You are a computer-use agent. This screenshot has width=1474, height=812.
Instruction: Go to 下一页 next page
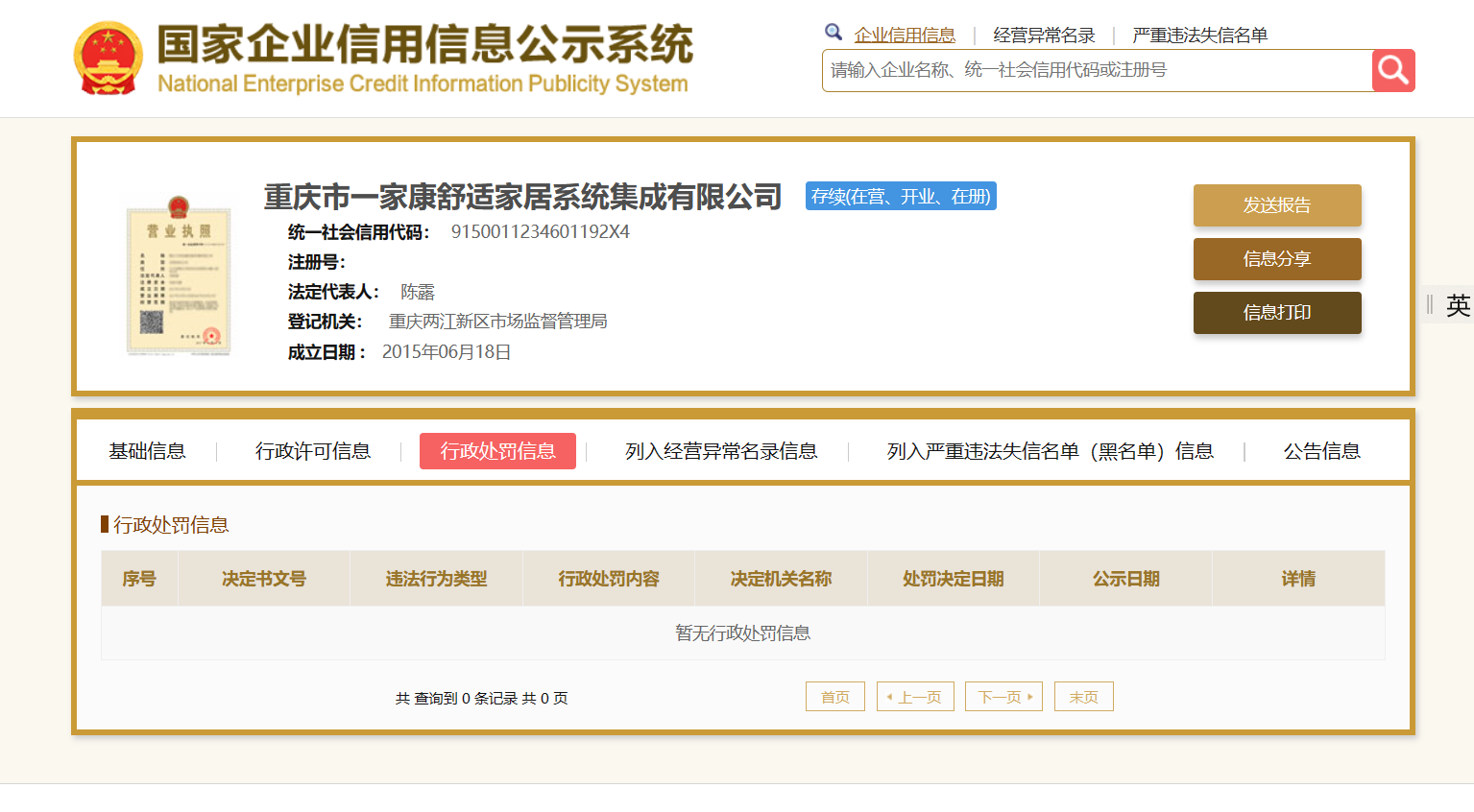(x=1003, y=697)
